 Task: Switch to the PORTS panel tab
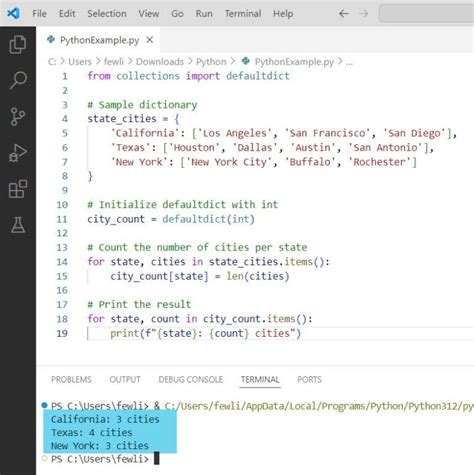pos(309,379)
